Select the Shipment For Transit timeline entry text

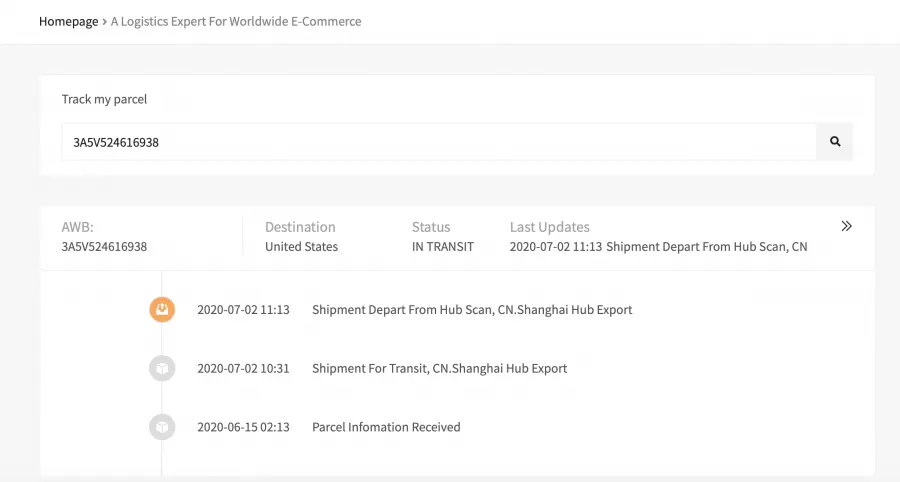pyautogui.click(x=440, y=368)
